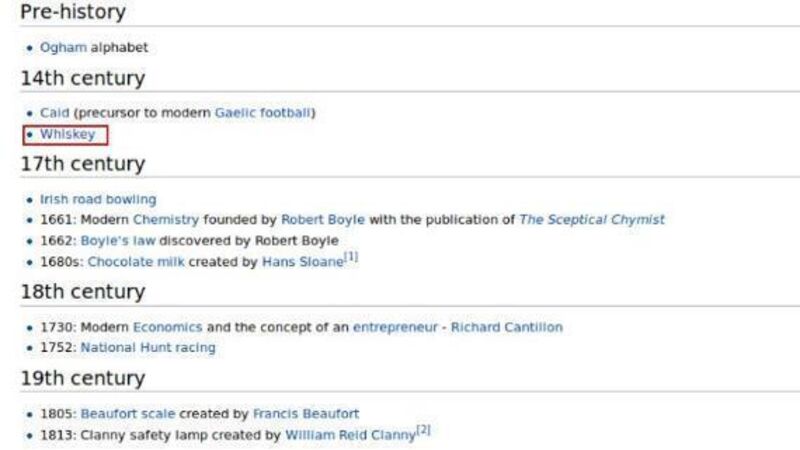This screenshot has height=450, width=800.
Task: Jump to footnote reference 2
Action: click(423, 430)
